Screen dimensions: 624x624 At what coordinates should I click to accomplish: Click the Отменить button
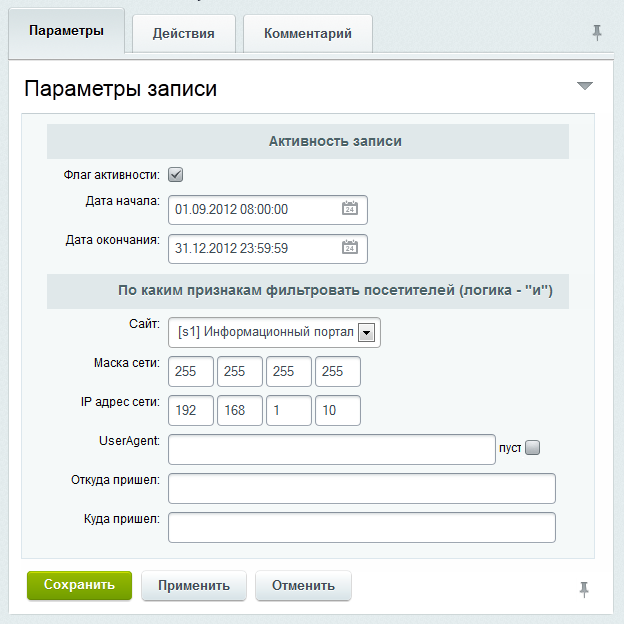click(303, 585)
